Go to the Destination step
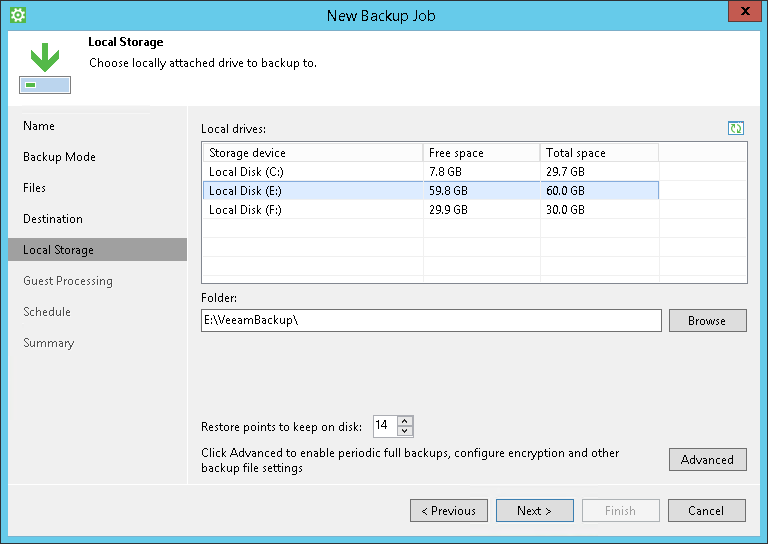 pyautogui.click(x=53, y=219)
